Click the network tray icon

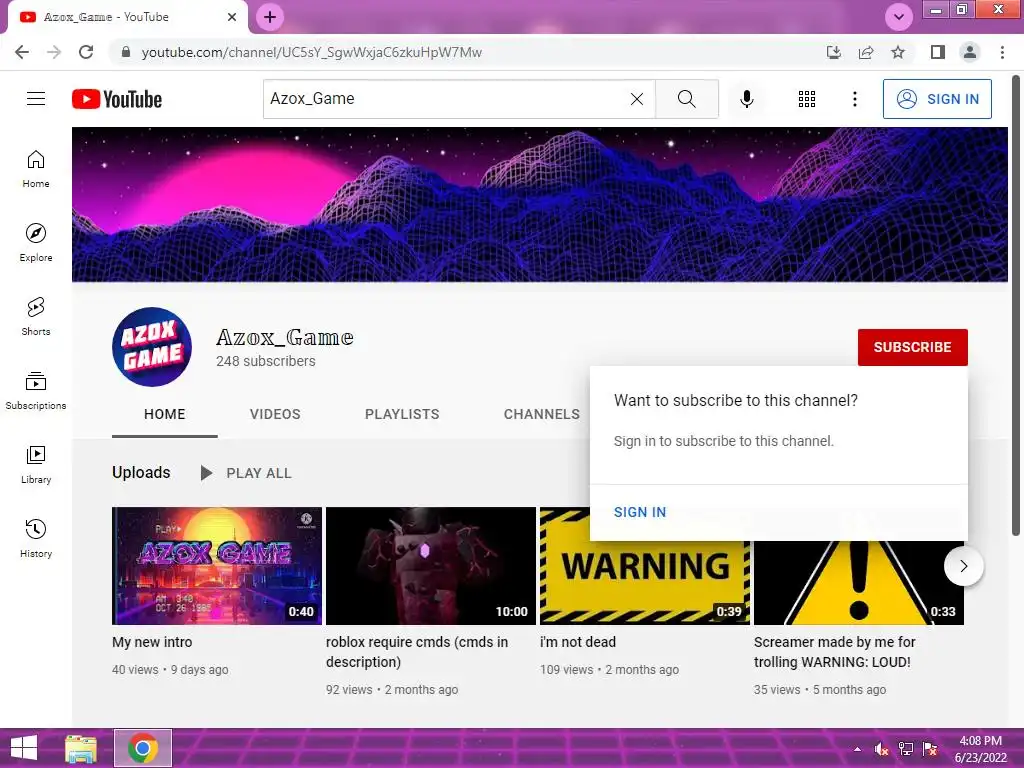[x=906, y=749]
